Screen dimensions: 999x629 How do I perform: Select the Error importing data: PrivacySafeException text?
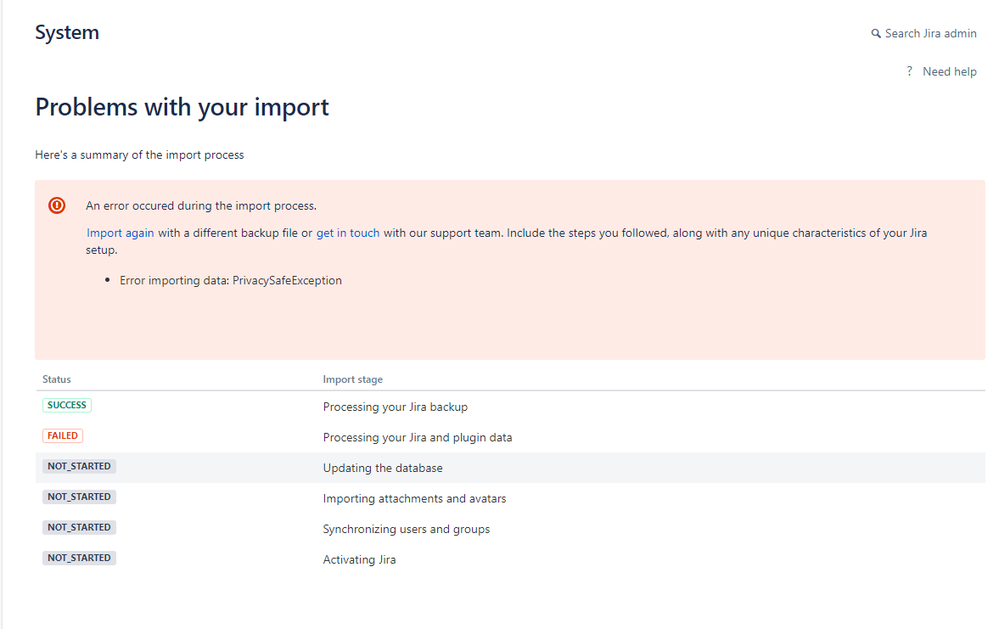click(231, 280)
